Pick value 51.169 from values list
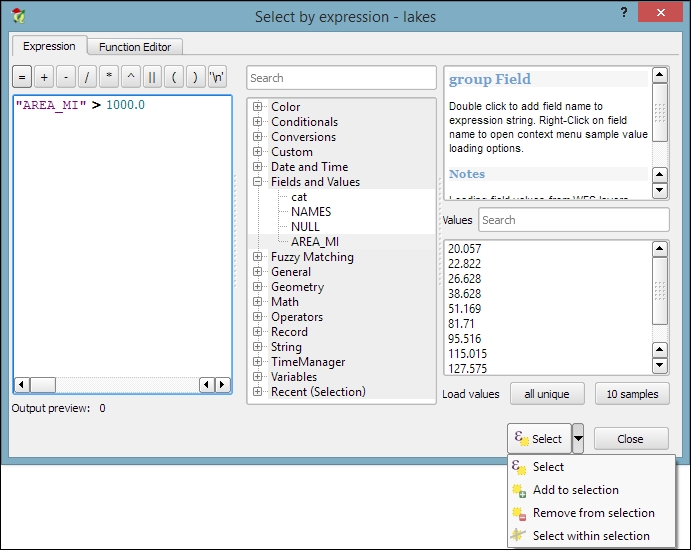 (x=464, y=308)
